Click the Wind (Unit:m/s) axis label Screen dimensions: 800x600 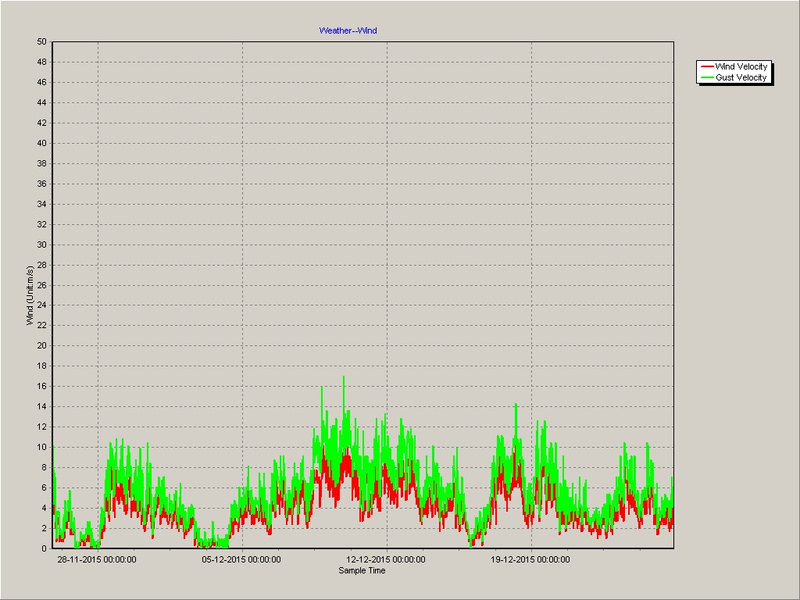(30, 295)
